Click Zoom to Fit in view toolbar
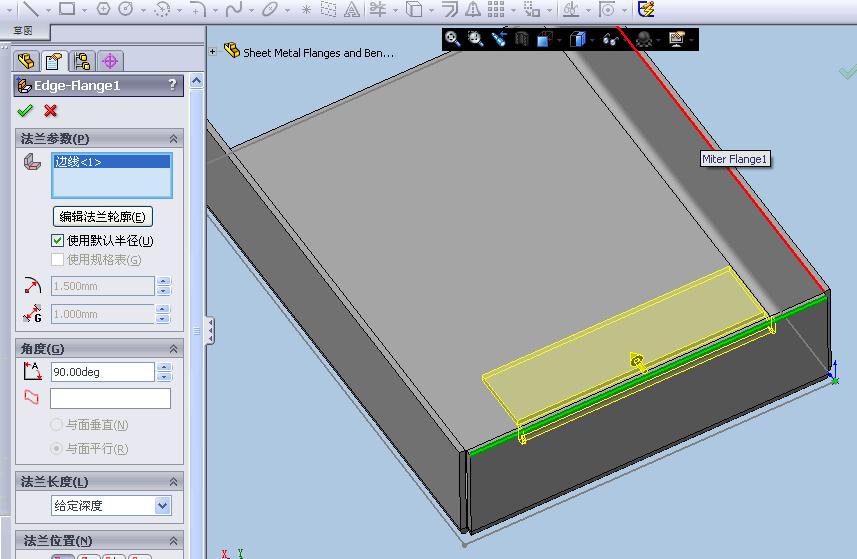 click(x=453, y=39)
